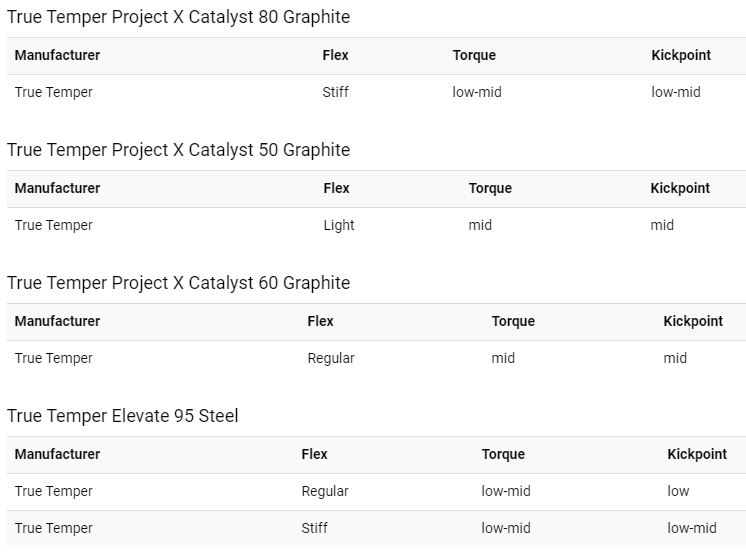Viewport: 746px width, 559px height.
Task: Click Torque column header in Catalyst 60 table
Action: coord(513,321)
